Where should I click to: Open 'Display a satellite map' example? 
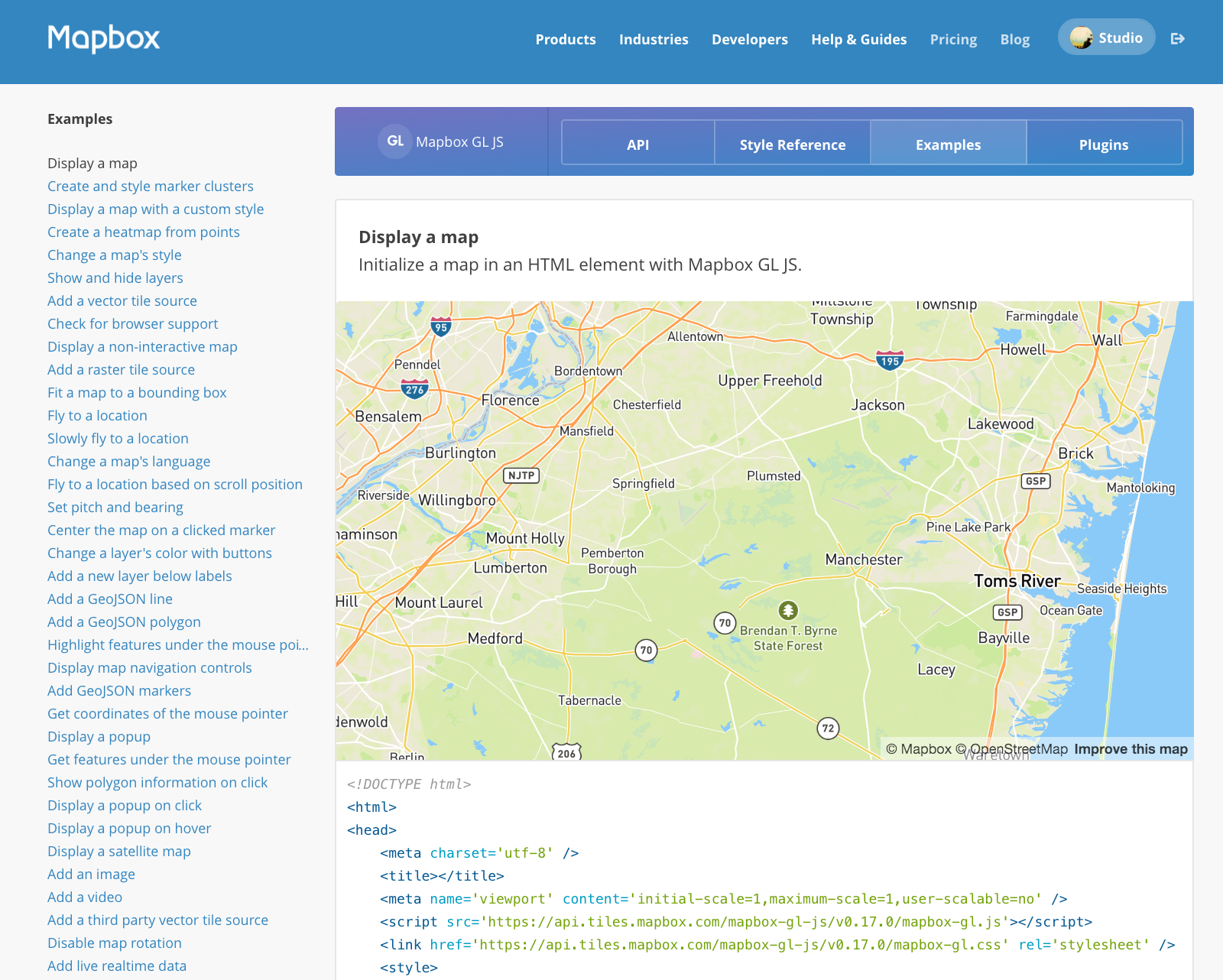point(119,851)
